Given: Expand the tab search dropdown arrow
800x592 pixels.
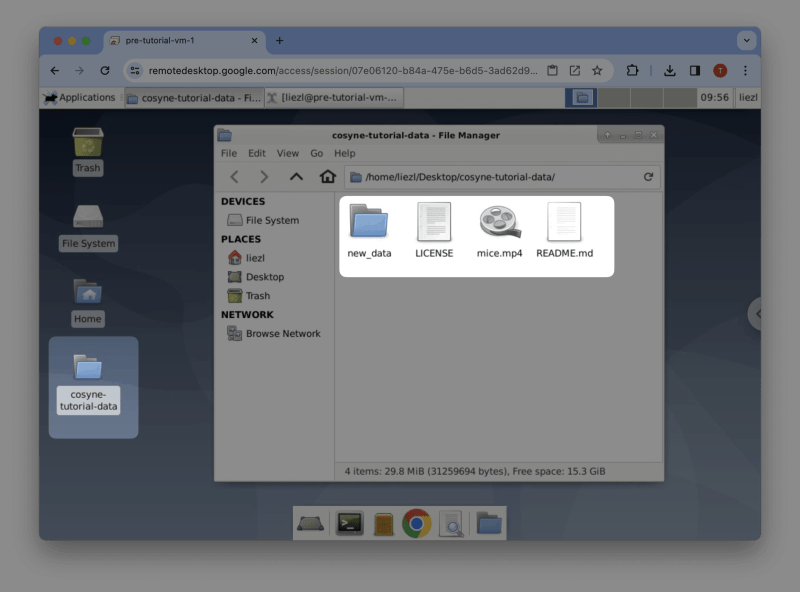Looking at the screenshot, I should click(746, 40).
